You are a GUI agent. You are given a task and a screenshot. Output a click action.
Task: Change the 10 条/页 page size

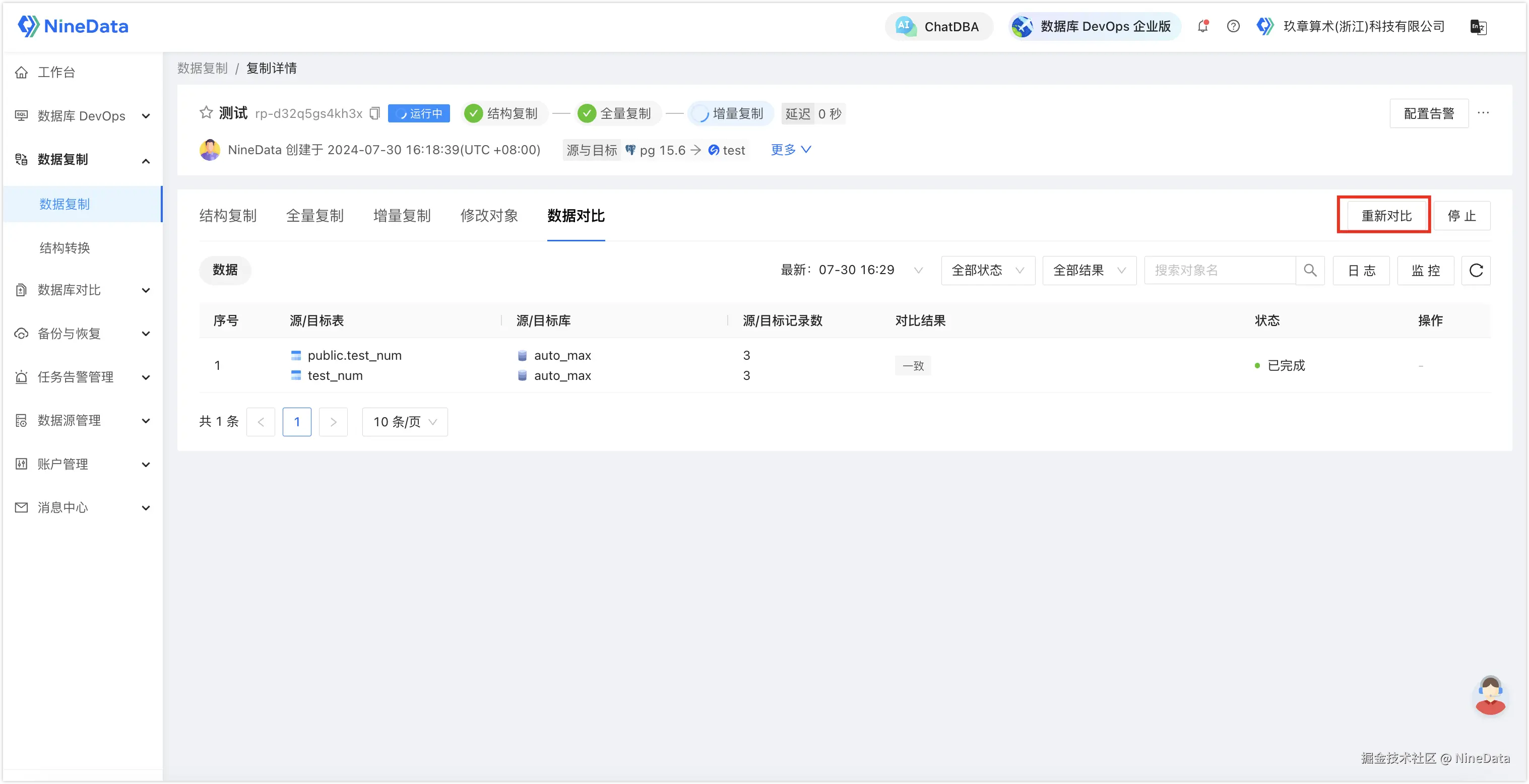click(405, 422)
